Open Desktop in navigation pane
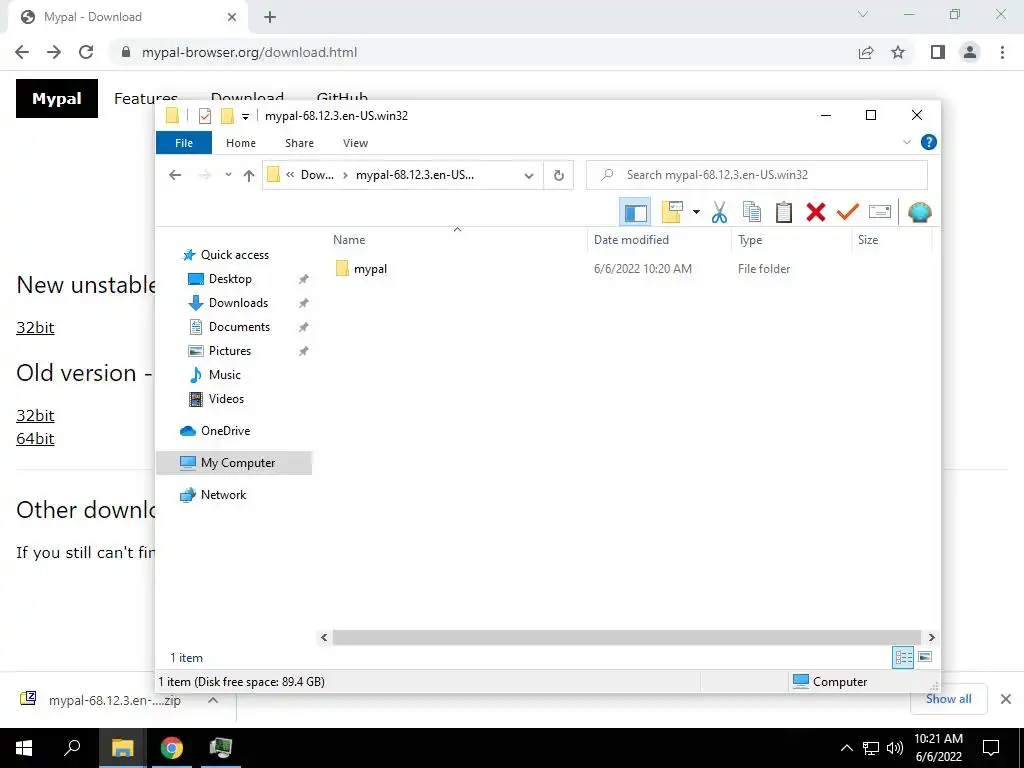 click(x=230, y=279)
